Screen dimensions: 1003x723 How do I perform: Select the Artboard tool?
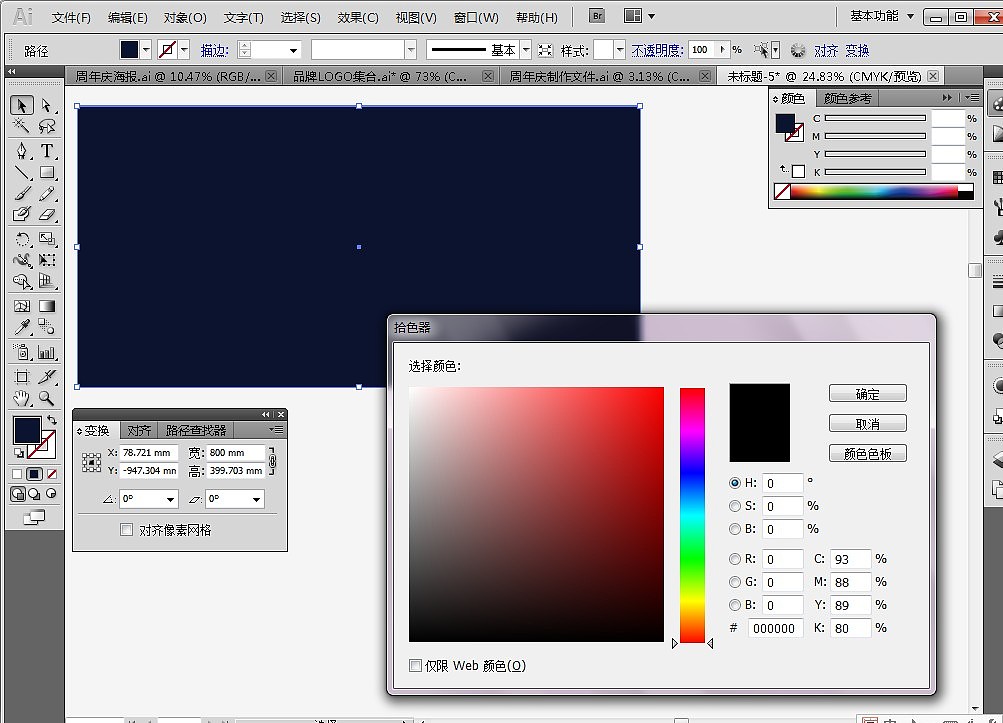22,377
